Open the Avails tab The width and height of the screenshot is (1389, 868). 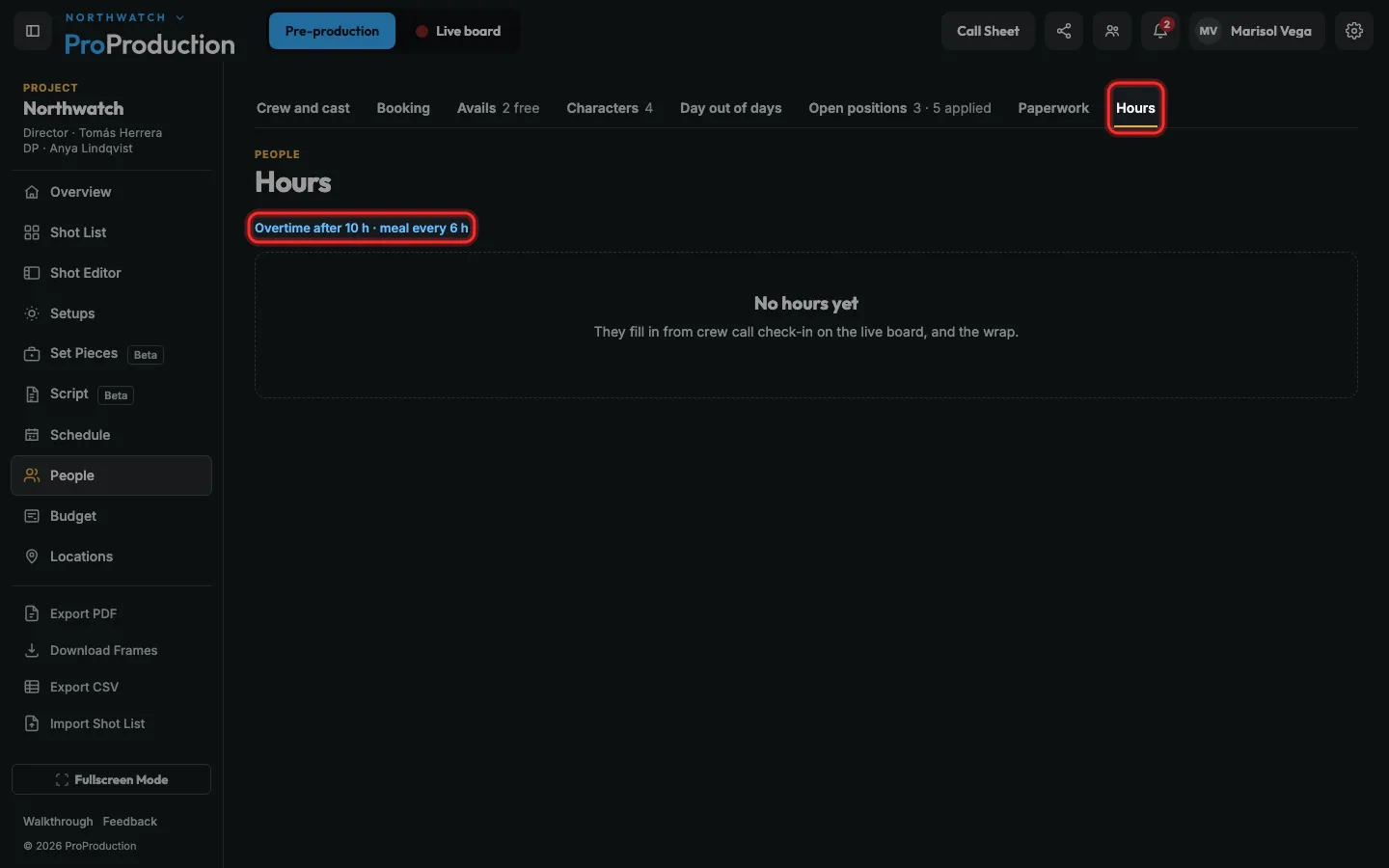pos(498,108)
